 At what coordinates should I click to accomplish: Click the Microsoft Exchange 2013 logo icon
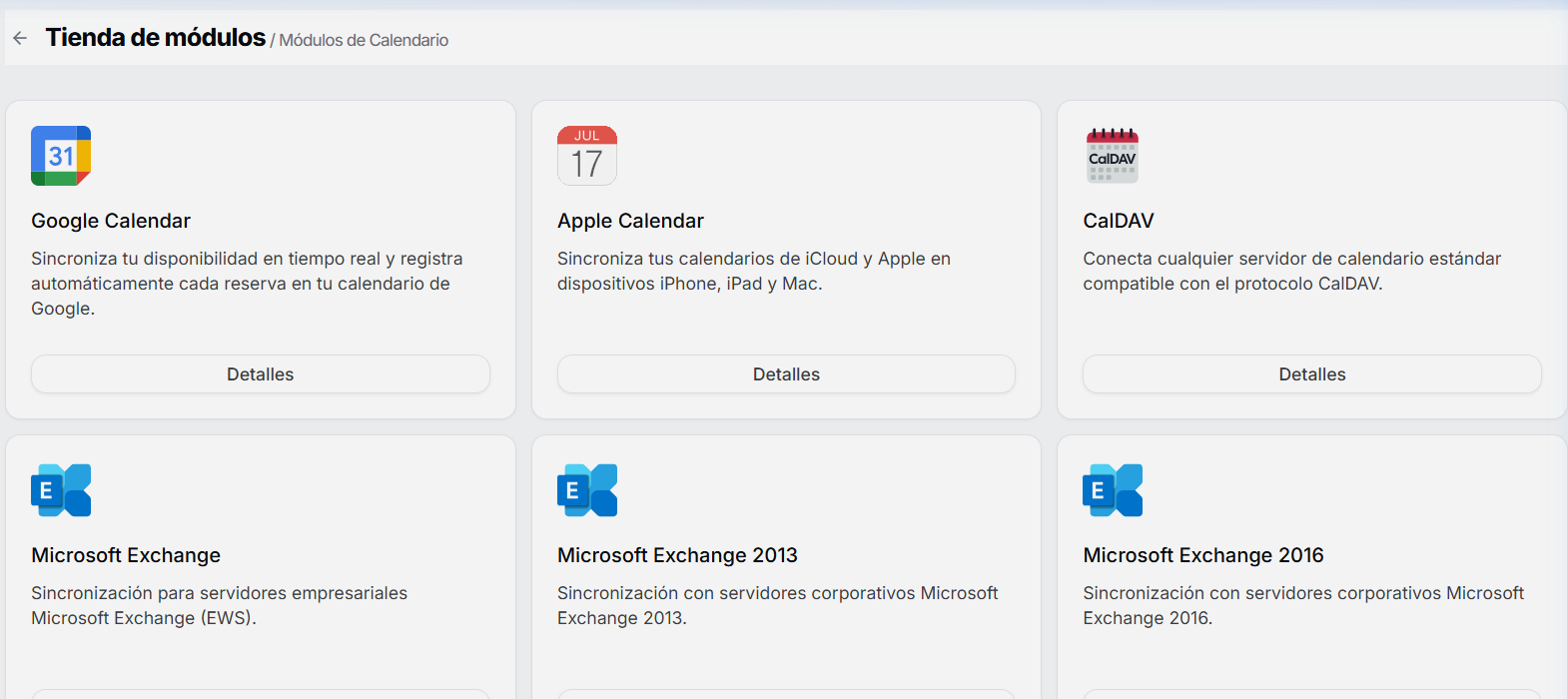[587, 490]
